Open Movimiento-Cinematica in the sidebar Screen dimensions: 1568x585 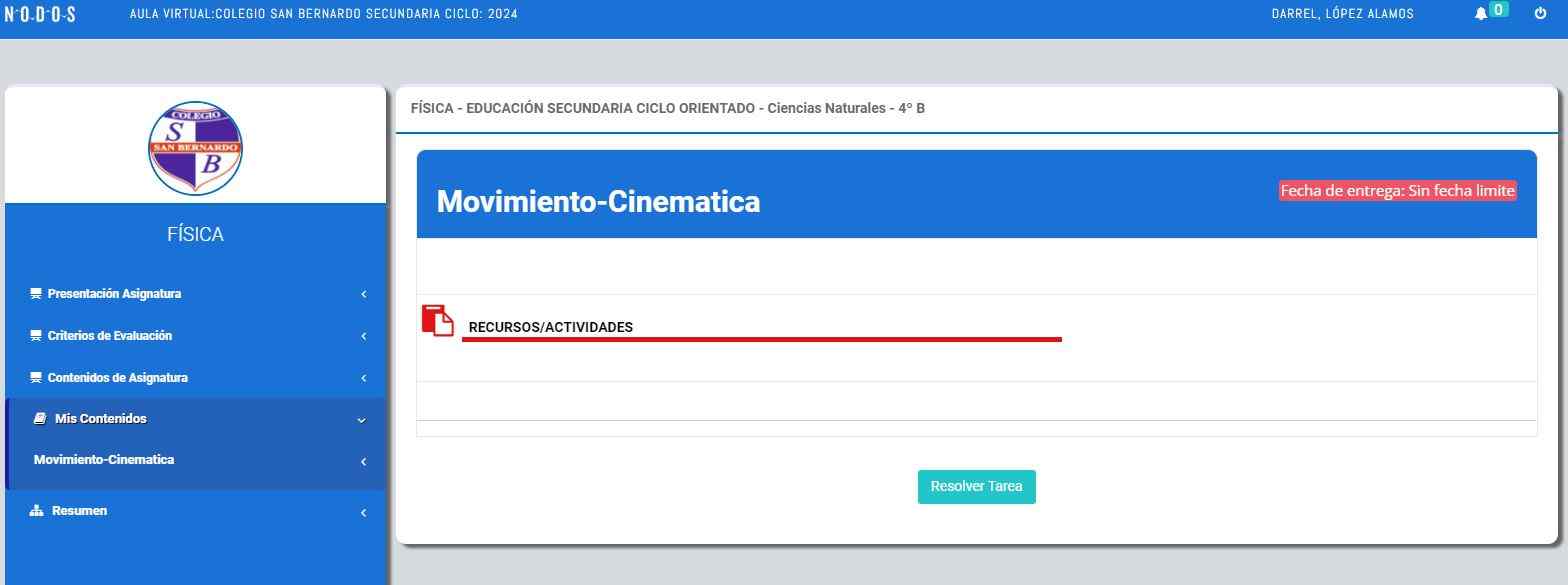[104, 460]
